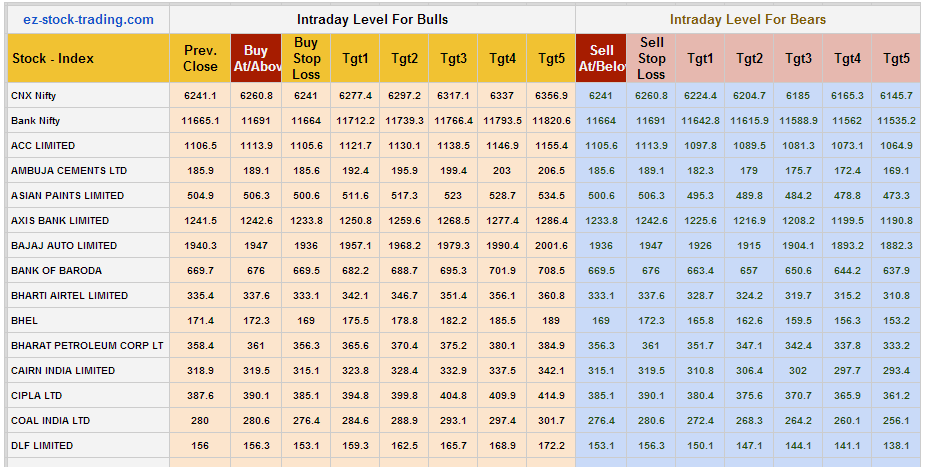Screen dimensions: 925x470
Task: Click the 'Buy Stop Loss' column header
Action: (306, 58)
